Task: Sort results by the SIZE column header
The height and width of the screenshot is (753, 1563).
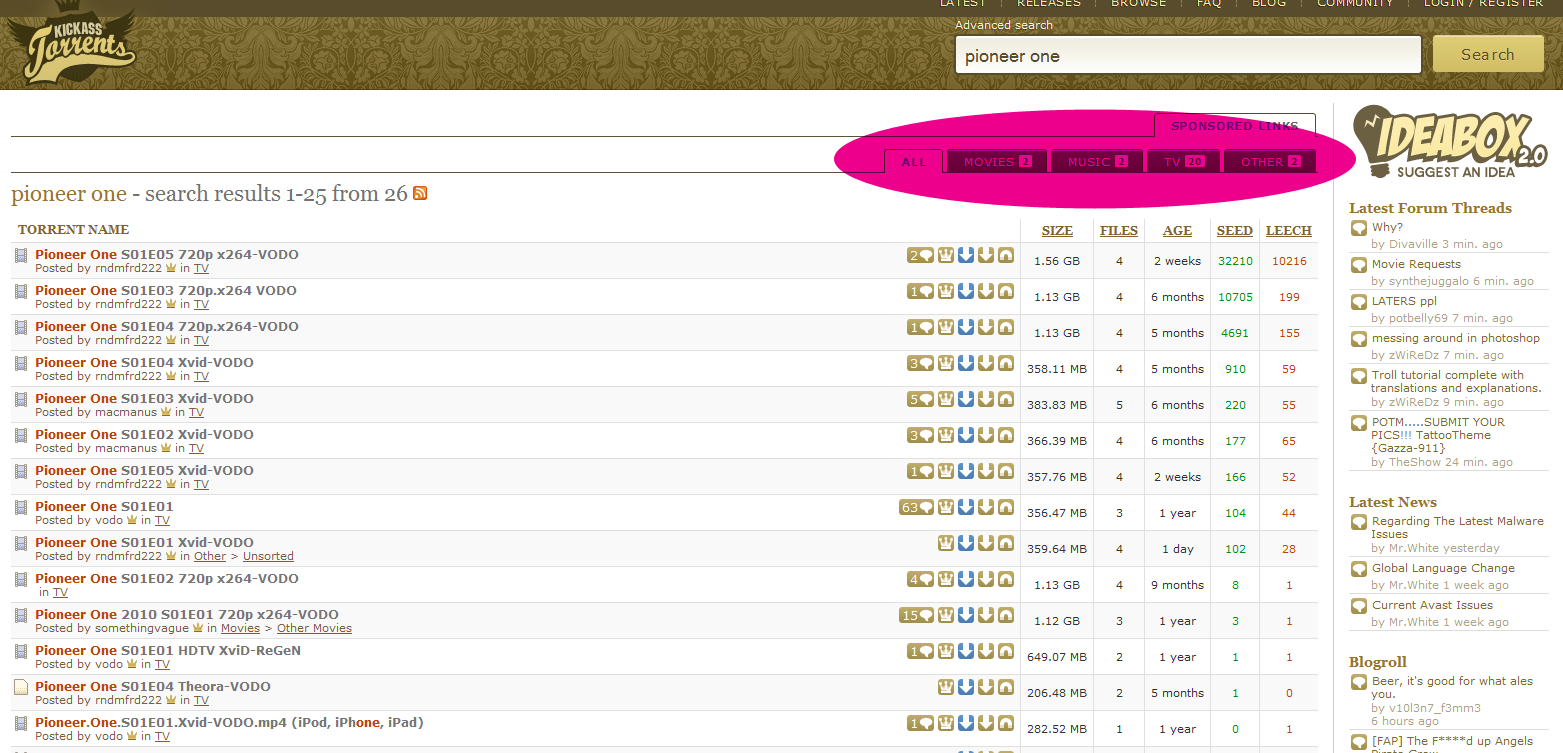Action: click(x=1057, y=230)
